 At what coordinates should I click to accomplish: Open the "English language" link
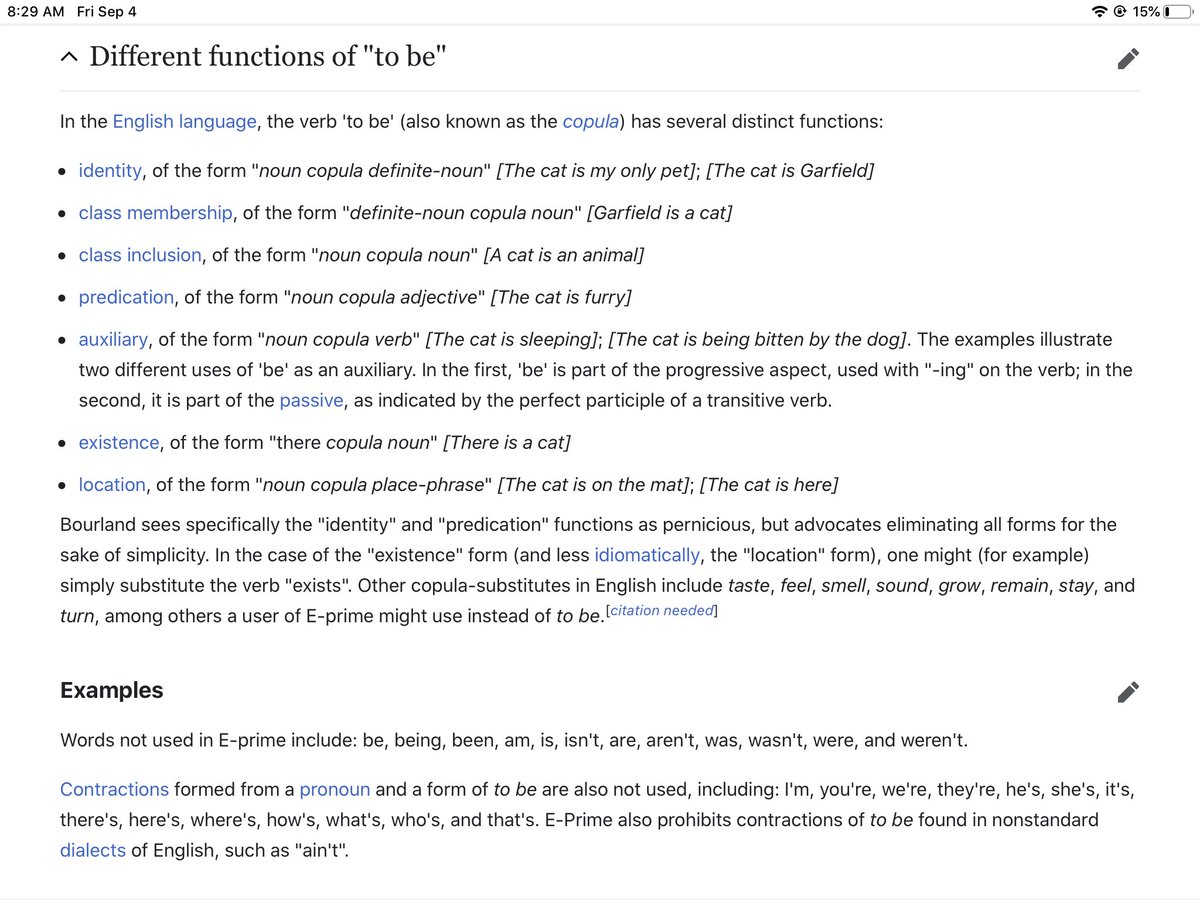pyautogui.click(x=184, y=122)
